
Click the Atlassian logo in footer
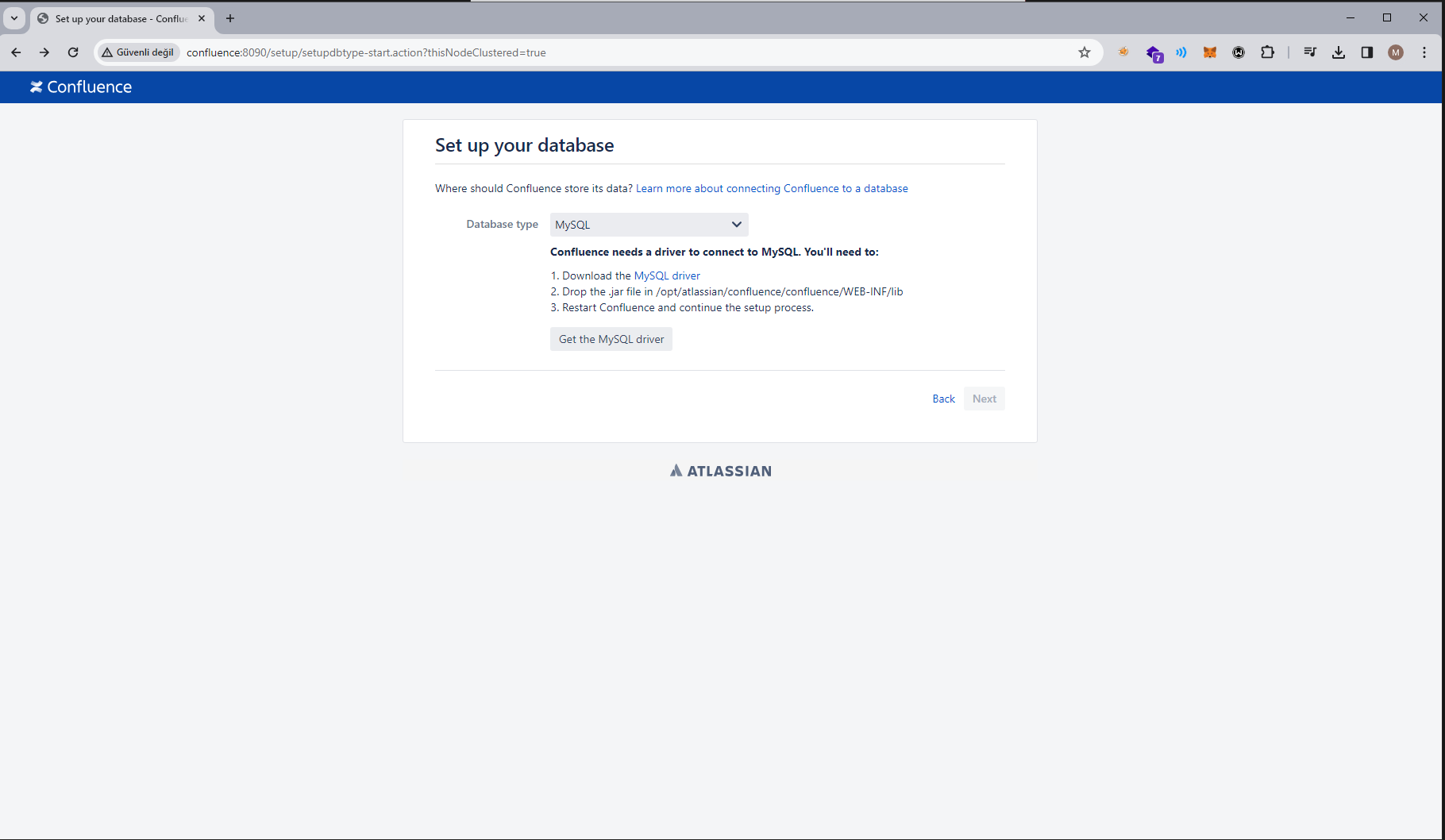point(721,471)
